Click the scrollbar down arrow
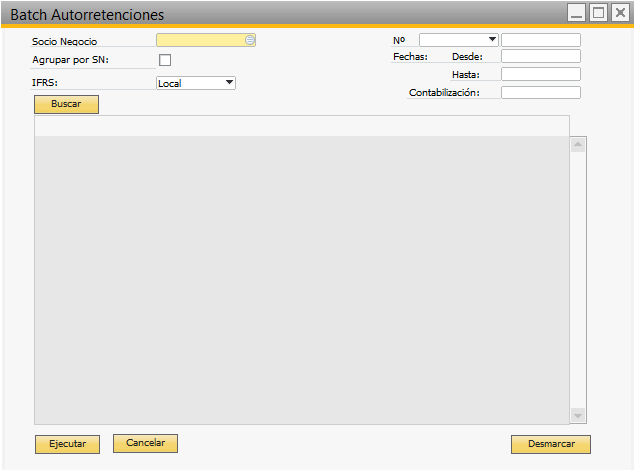 click(x=578, y=415)
